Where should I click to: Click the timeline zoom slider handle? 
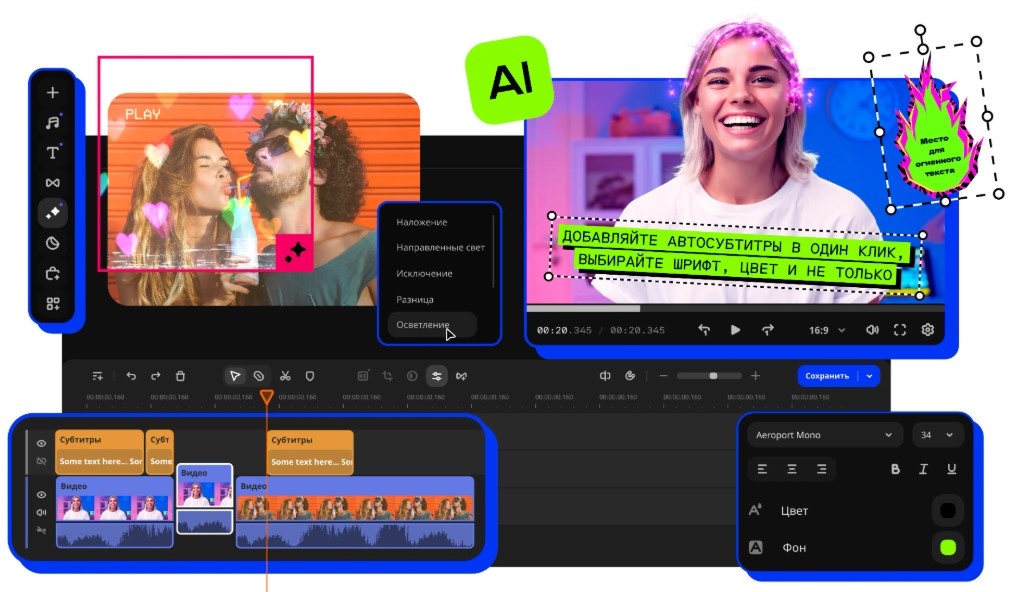[x=713, y=376]
